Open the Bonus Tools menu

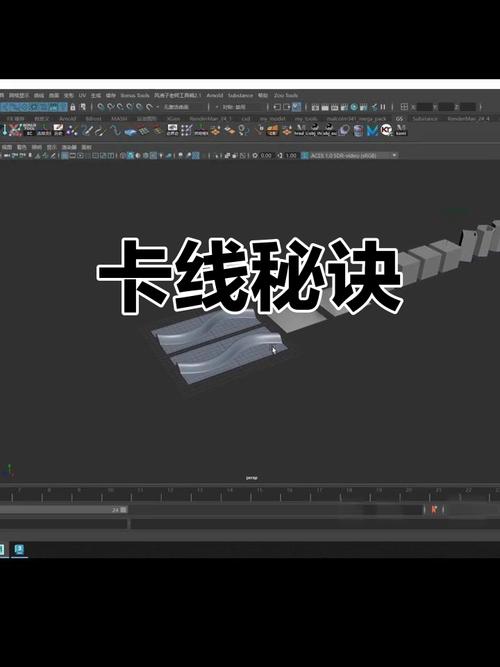coord(135,96)
